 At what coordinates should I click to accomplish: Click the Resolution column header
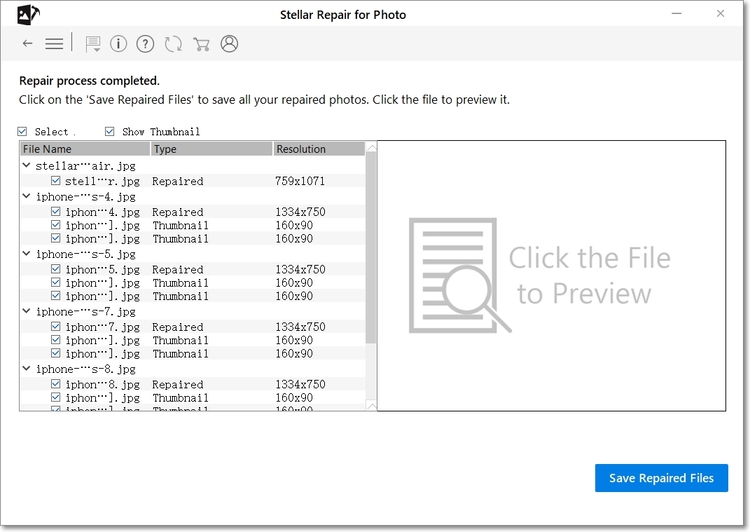[318, 149]
